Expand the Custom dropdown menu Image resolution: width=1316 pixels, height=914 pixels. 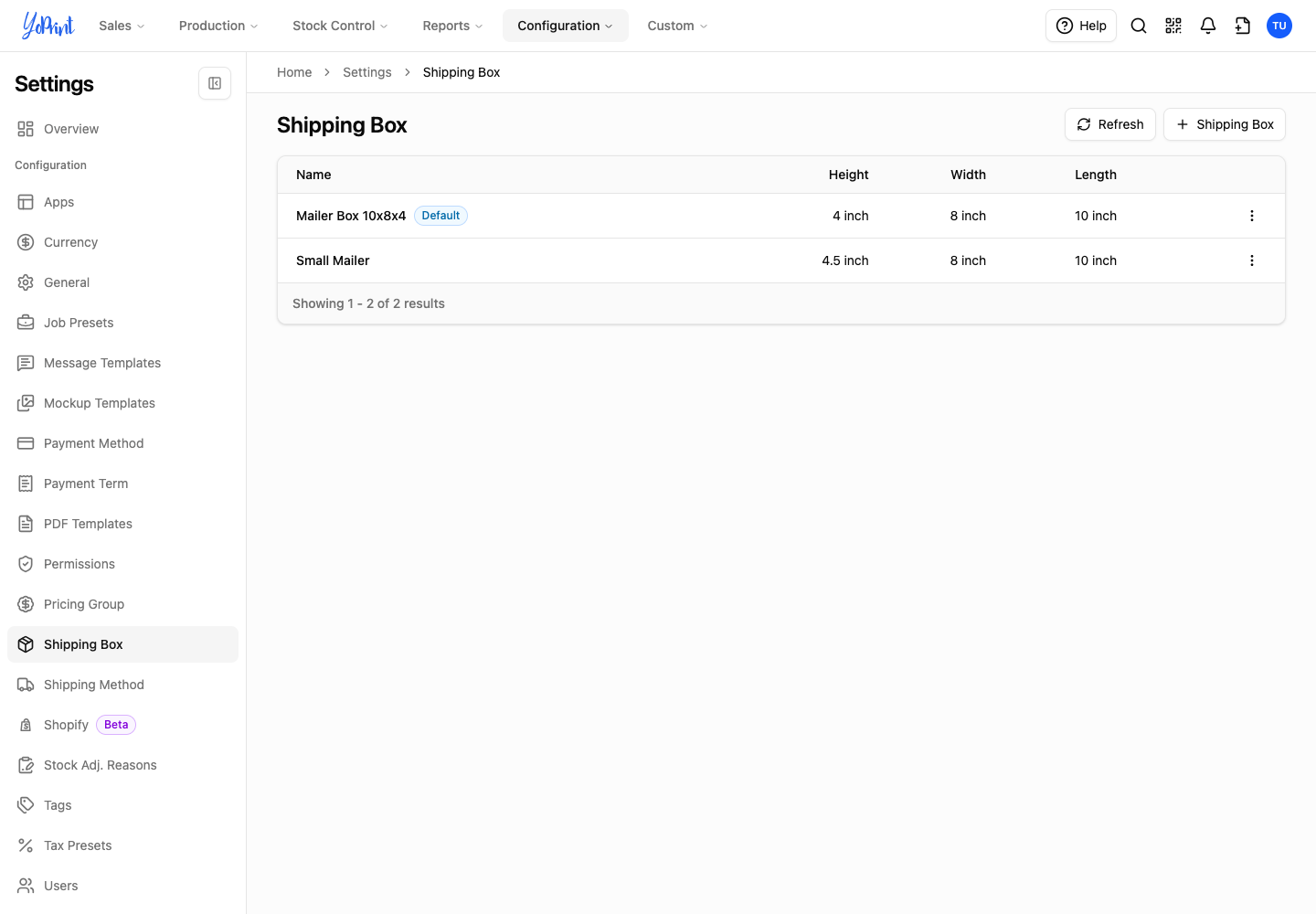[x=677, y=26]
